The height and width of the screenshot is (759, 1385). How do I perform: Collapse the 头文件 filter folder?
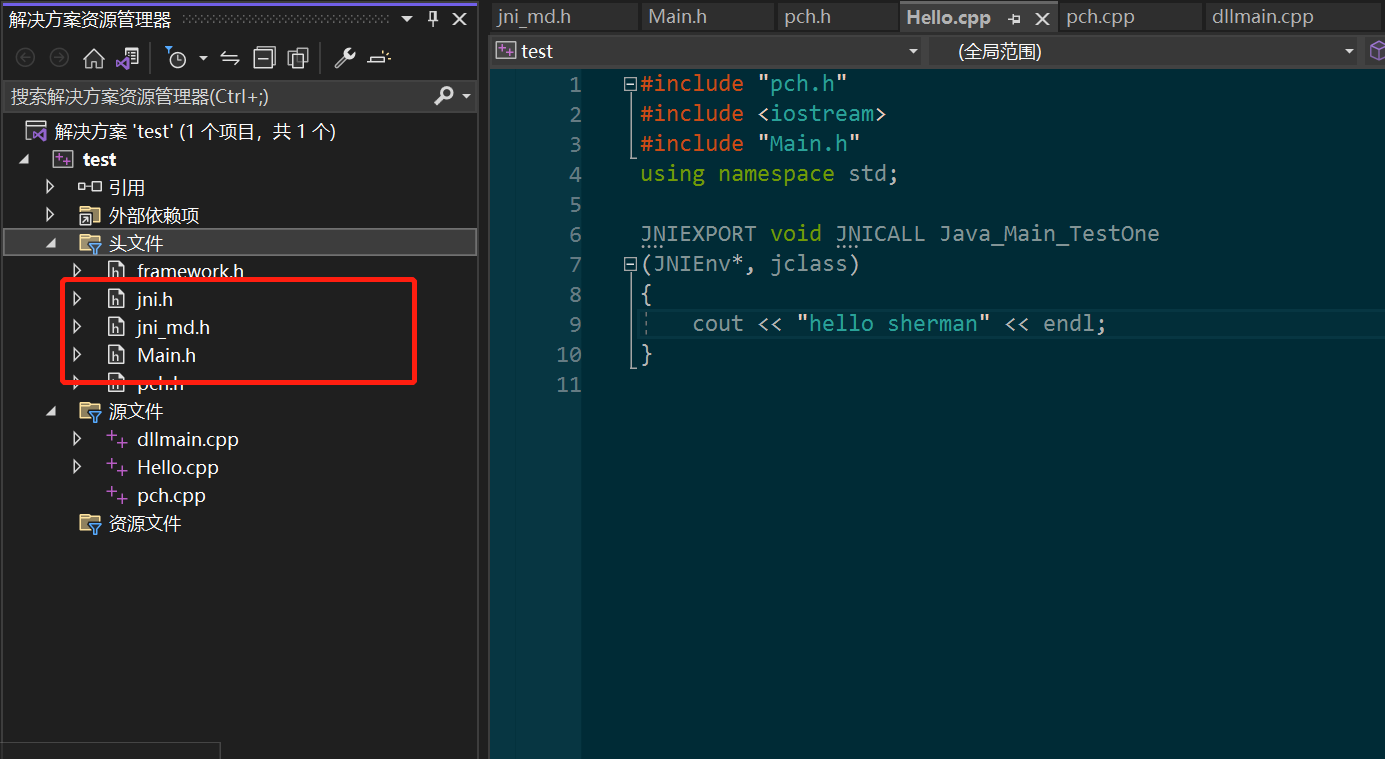click(50, 243)
